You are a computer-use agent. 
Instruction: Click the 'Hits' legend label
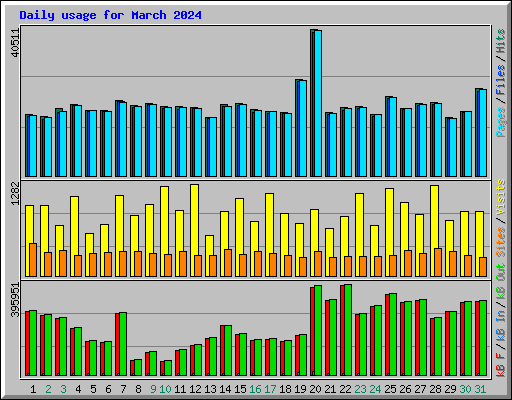[501, 41]
